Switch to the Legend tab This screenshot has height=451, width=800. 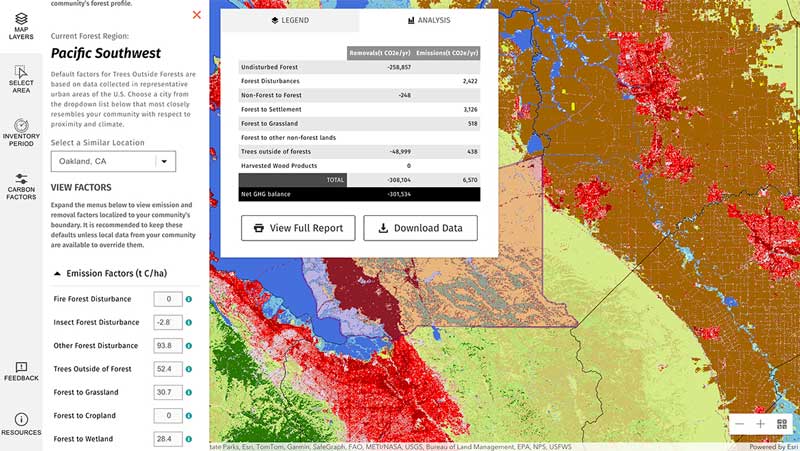tap(290, 20)
